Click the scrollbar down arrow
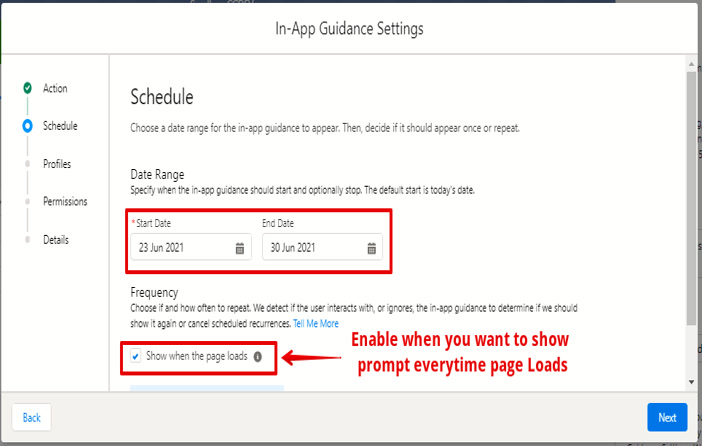This screenshot has height=446, width=702. click(690, 383)
